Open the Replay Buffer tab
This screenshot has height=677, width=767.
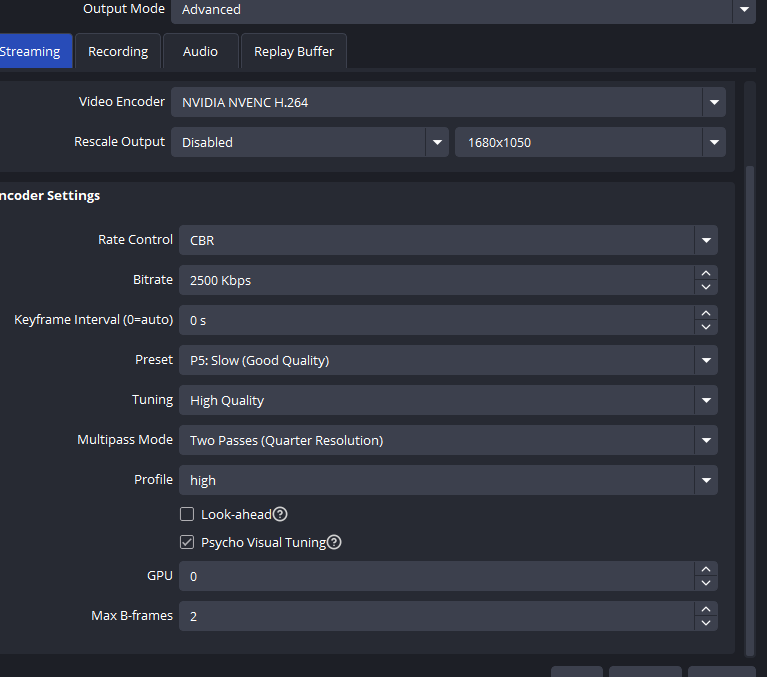click(x=294, y=52)
